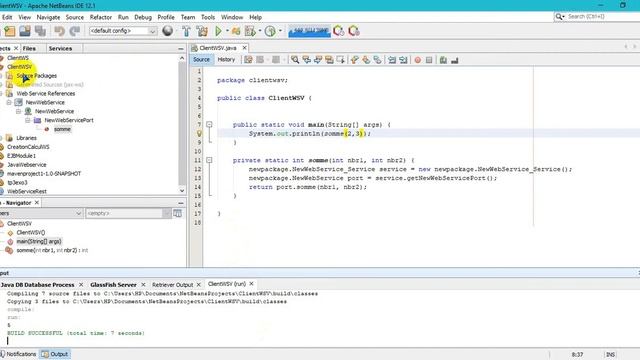This screenshot has width=640, height=360.
Task: Collapse the somme method code fold
Action: pyautogui.click(x=209, y=160)
